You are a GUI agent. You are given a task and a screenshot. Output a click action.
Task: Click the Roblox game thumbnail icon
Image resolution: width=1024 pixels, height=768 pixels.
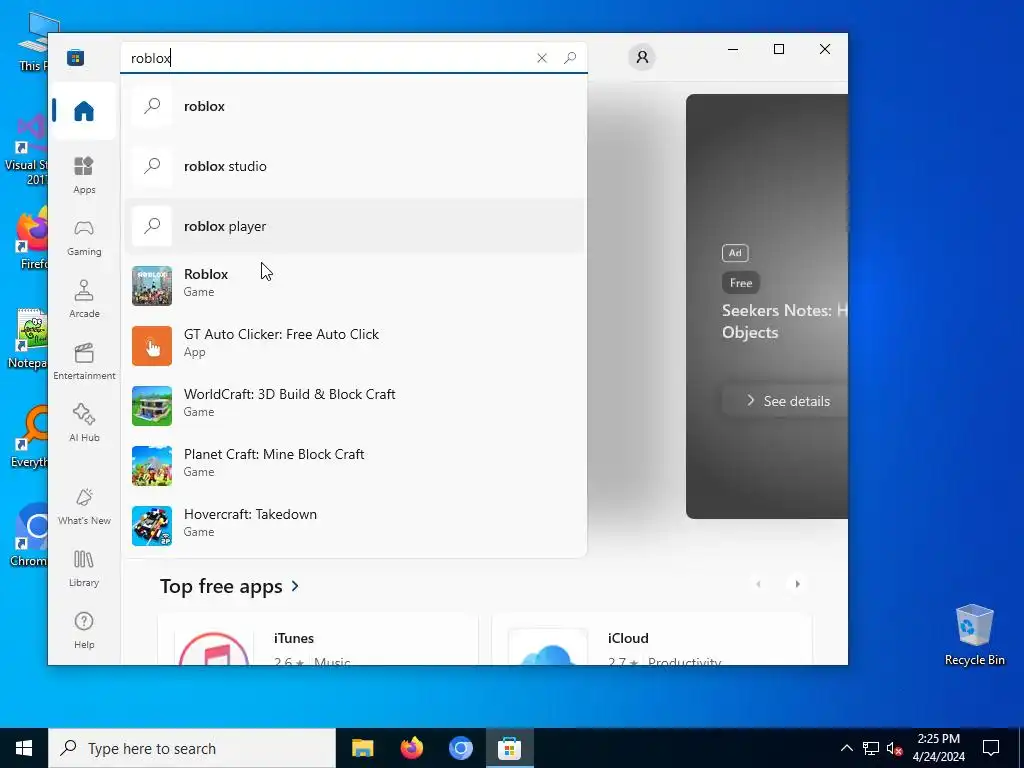(x=152, y=286)
